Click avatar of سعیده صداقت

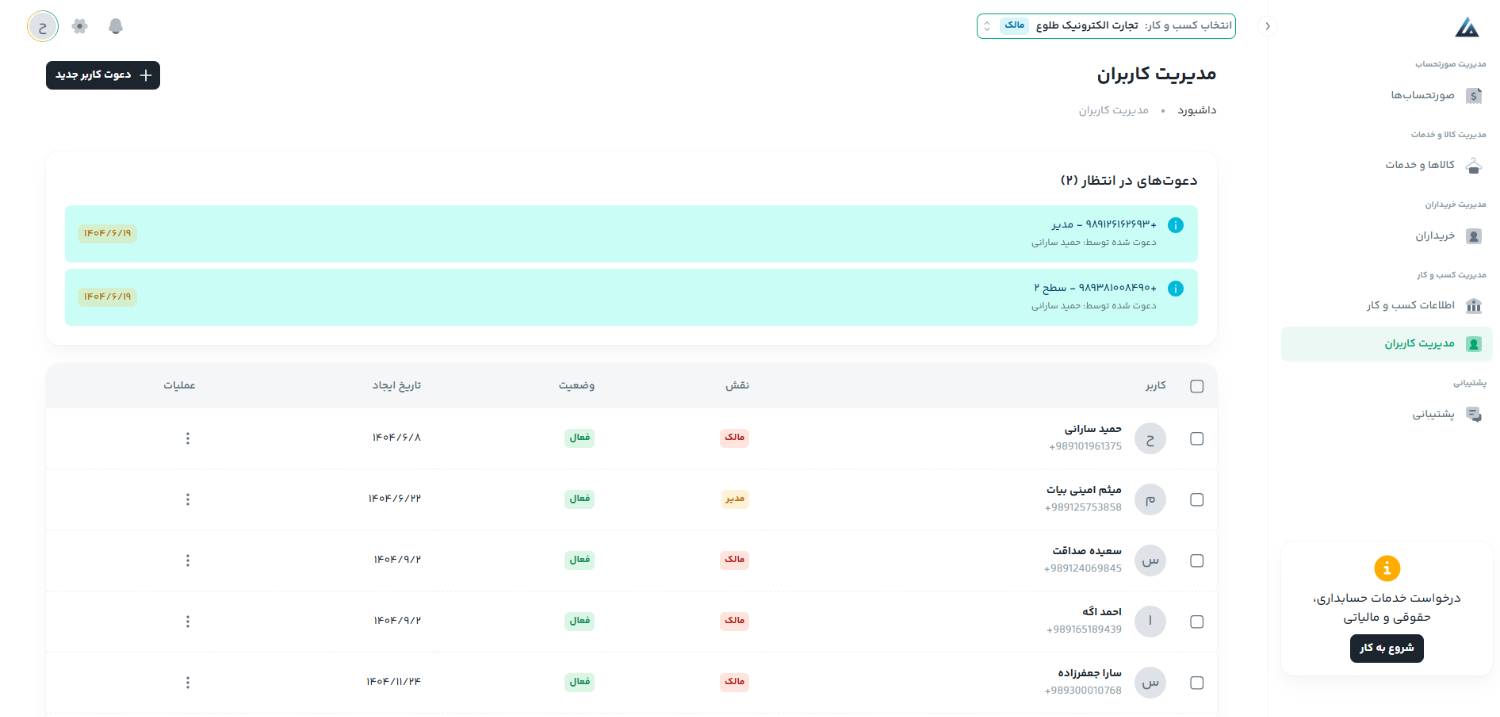1150,561
